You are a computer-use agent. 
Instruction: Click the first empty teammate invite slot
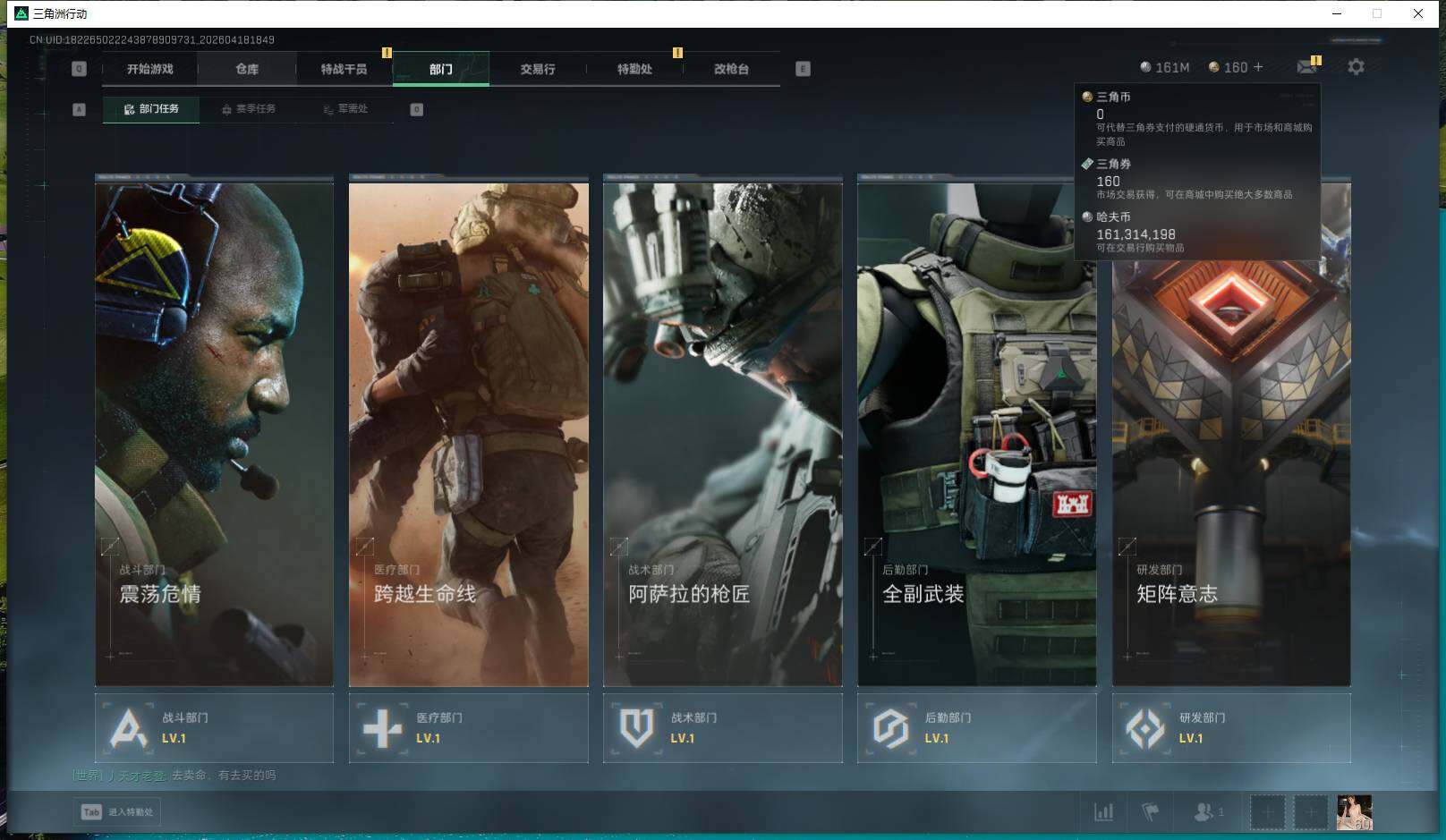(x=1267, y=812)
